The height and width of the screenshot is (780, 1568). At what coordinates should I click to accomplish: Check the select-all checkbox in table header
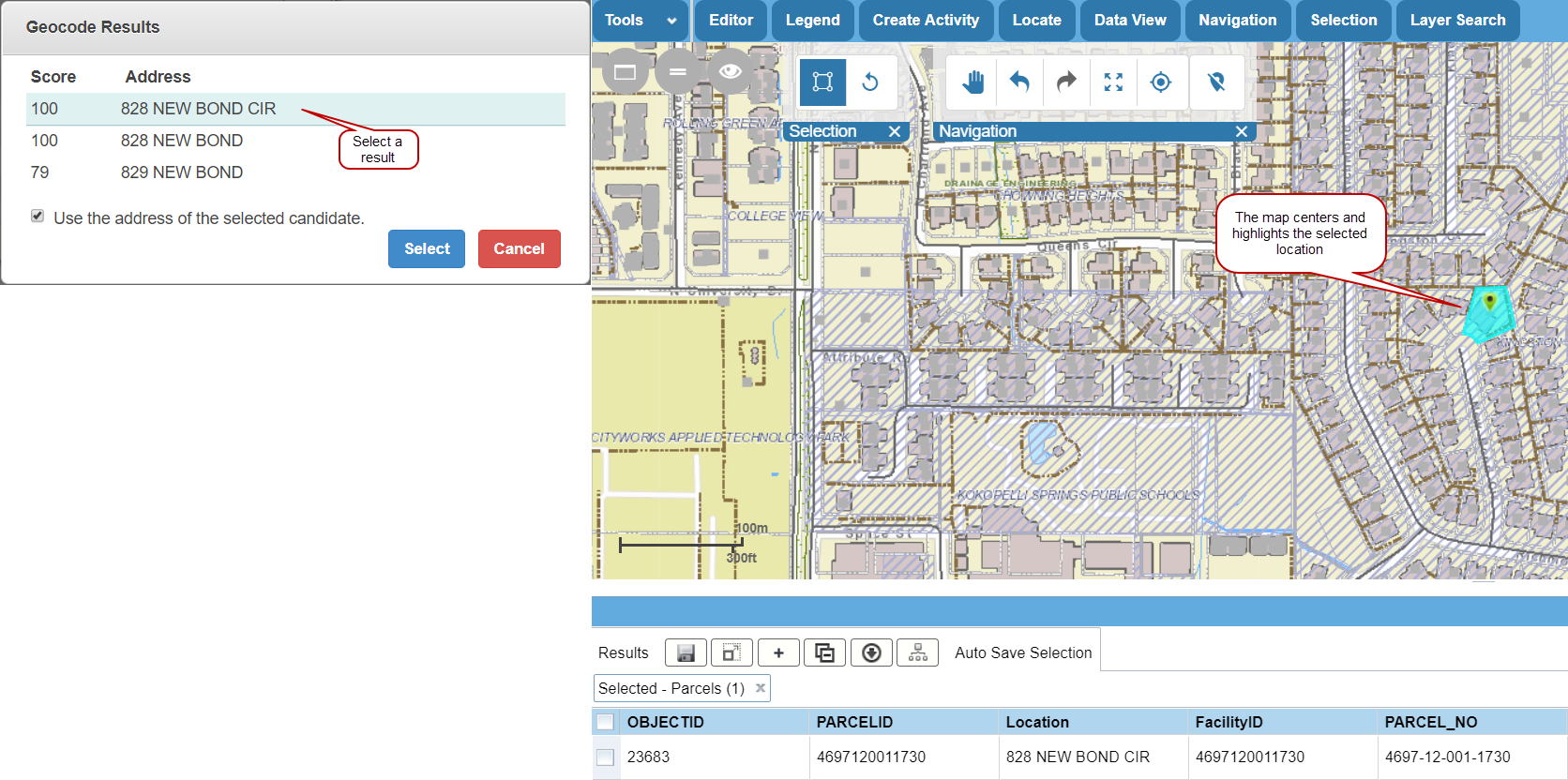[x=606, y=722]
